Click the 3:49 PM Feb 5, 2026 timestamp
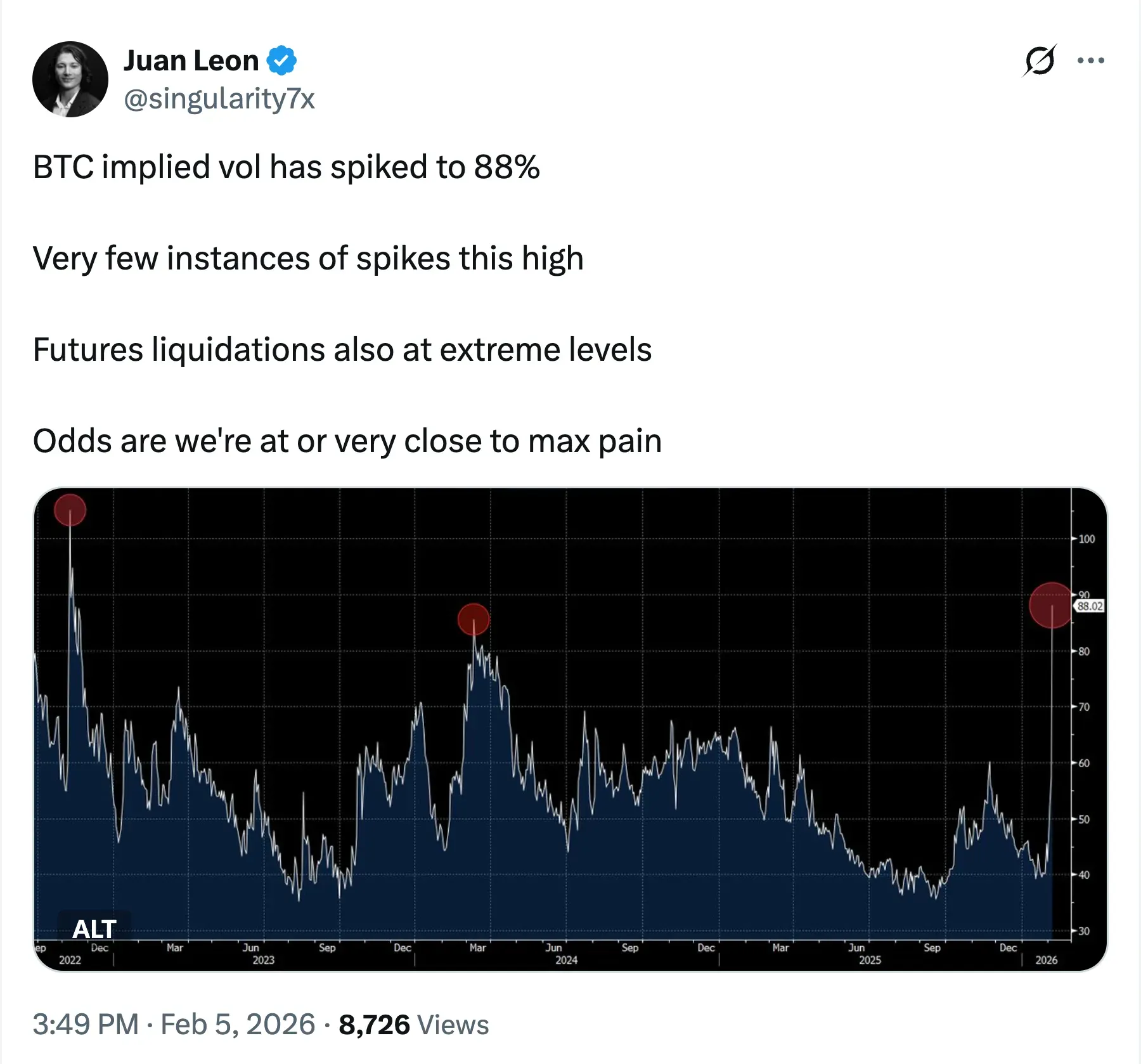The image size is (1141, 1064). pyautogui.click(x=174, y=1025)
